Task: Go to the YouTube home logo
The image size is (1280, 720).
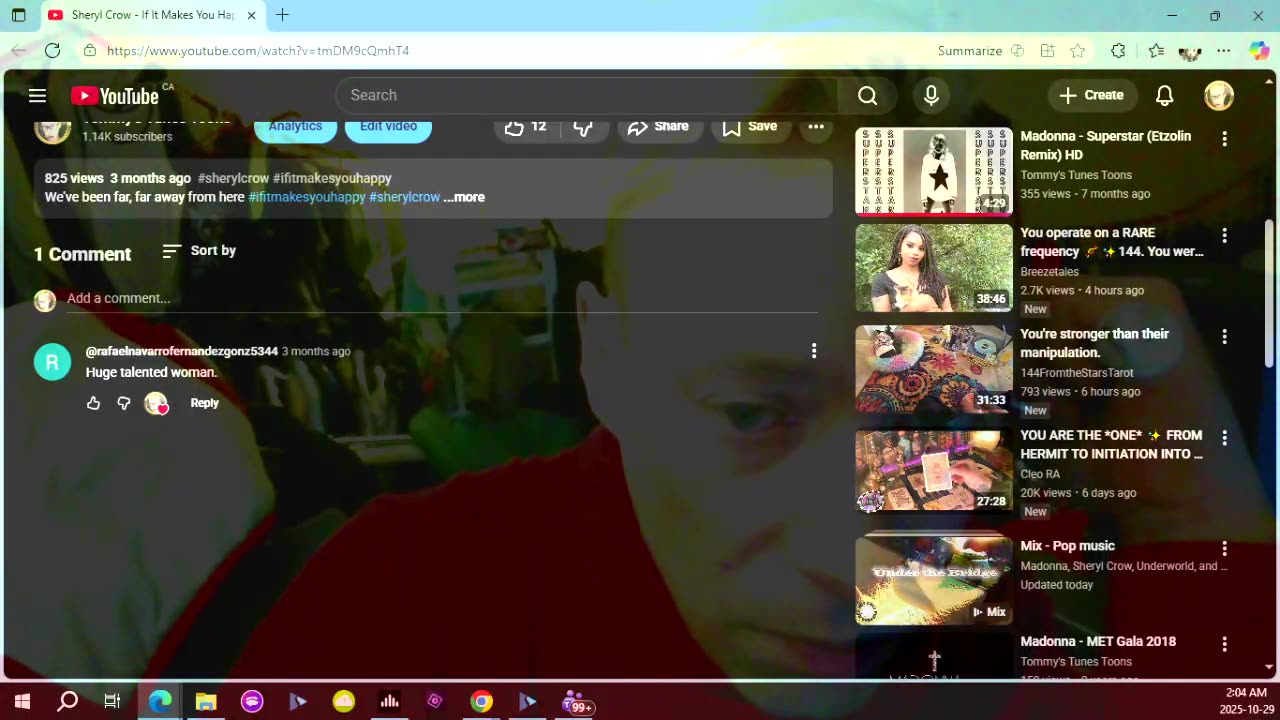Action: point(115,95)
